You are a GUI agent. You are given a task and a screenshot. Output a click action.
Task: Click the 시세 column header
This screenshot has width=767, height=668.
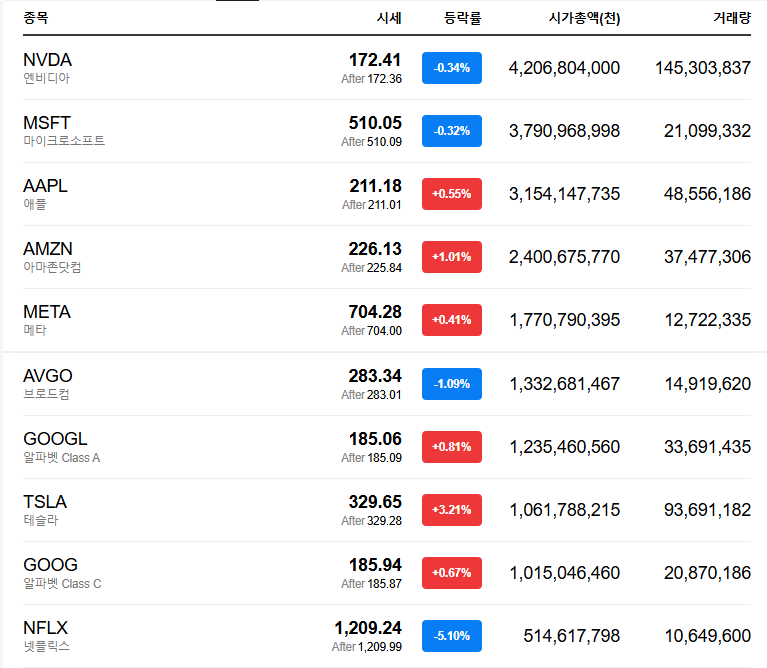pos(389,18)
